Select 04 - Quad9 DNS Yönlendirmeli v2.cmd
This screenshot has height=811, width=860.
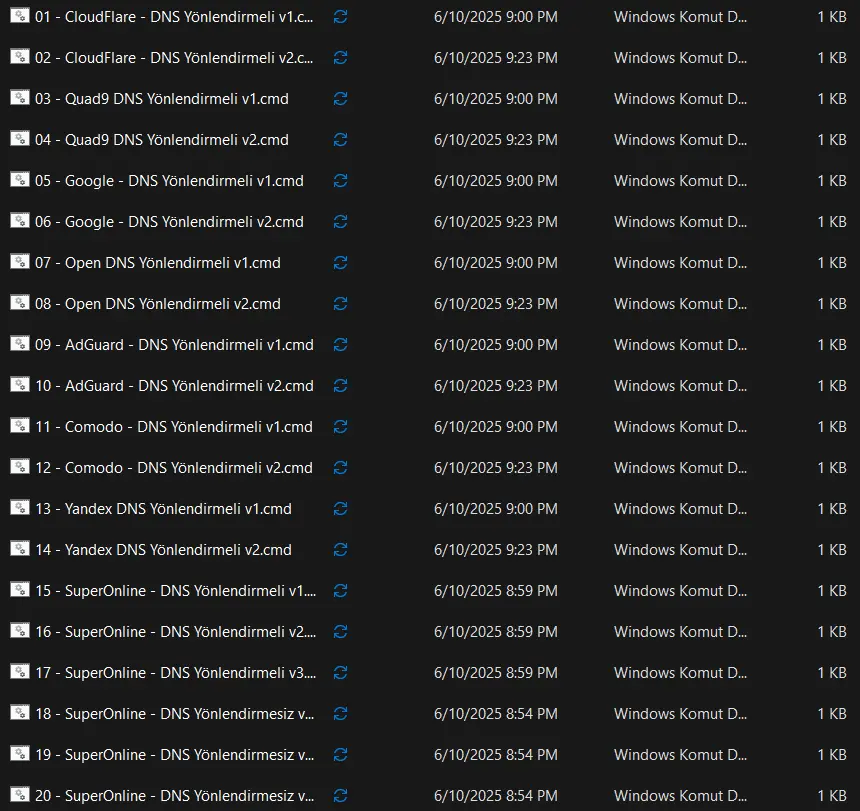point(162,140)
